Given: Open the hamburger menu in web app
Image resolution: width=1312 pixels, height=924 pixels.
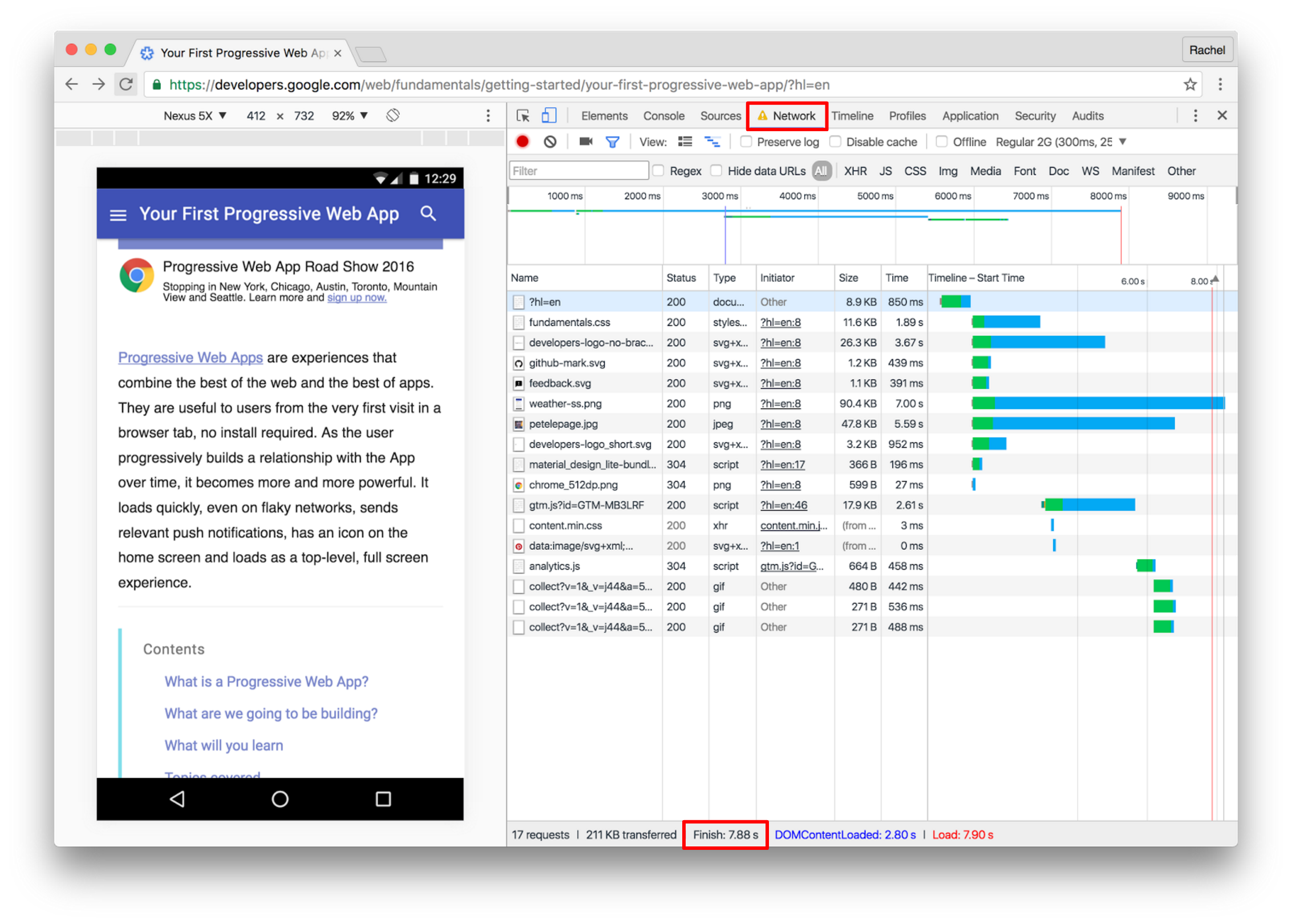Looking at the screenshot, I should tap(118, 216).
